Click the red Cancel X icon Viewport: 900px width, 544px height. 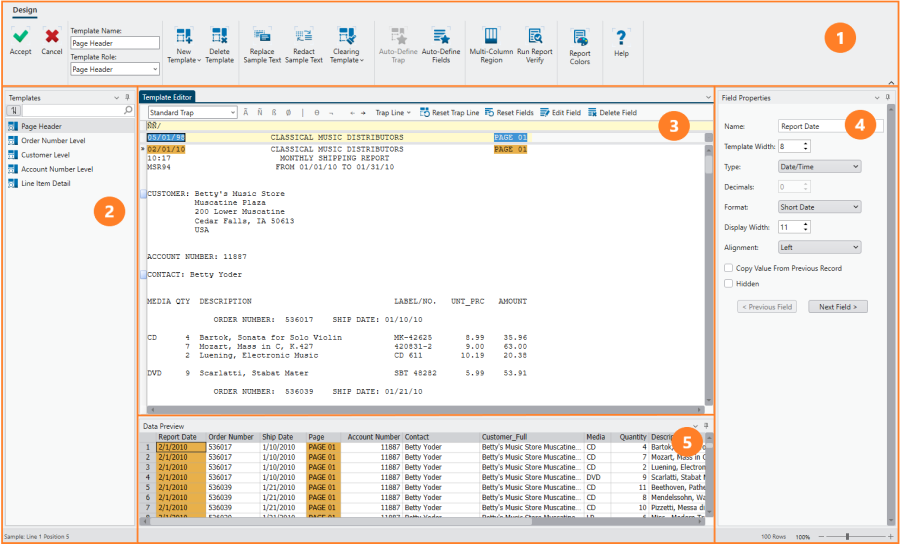click(52, 36)
